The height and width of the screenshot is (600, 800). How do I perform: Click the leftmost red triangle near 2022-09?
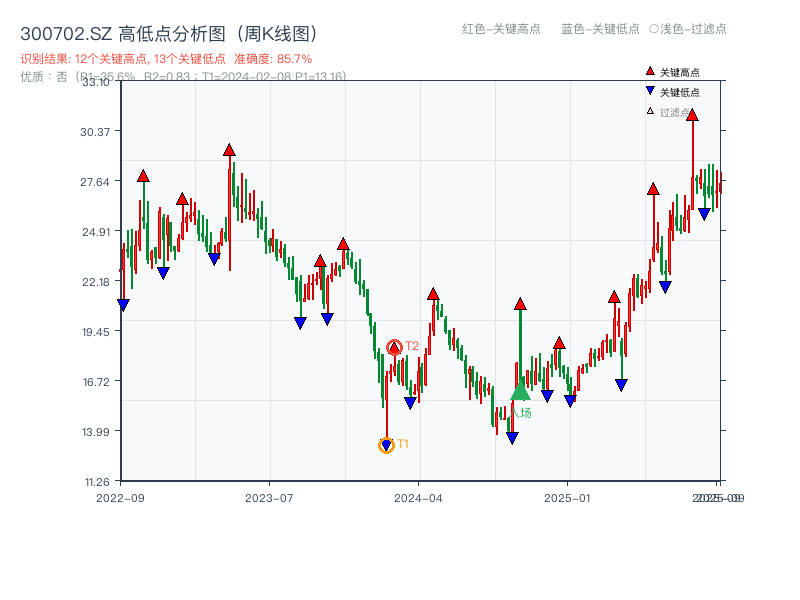(141, 176)
